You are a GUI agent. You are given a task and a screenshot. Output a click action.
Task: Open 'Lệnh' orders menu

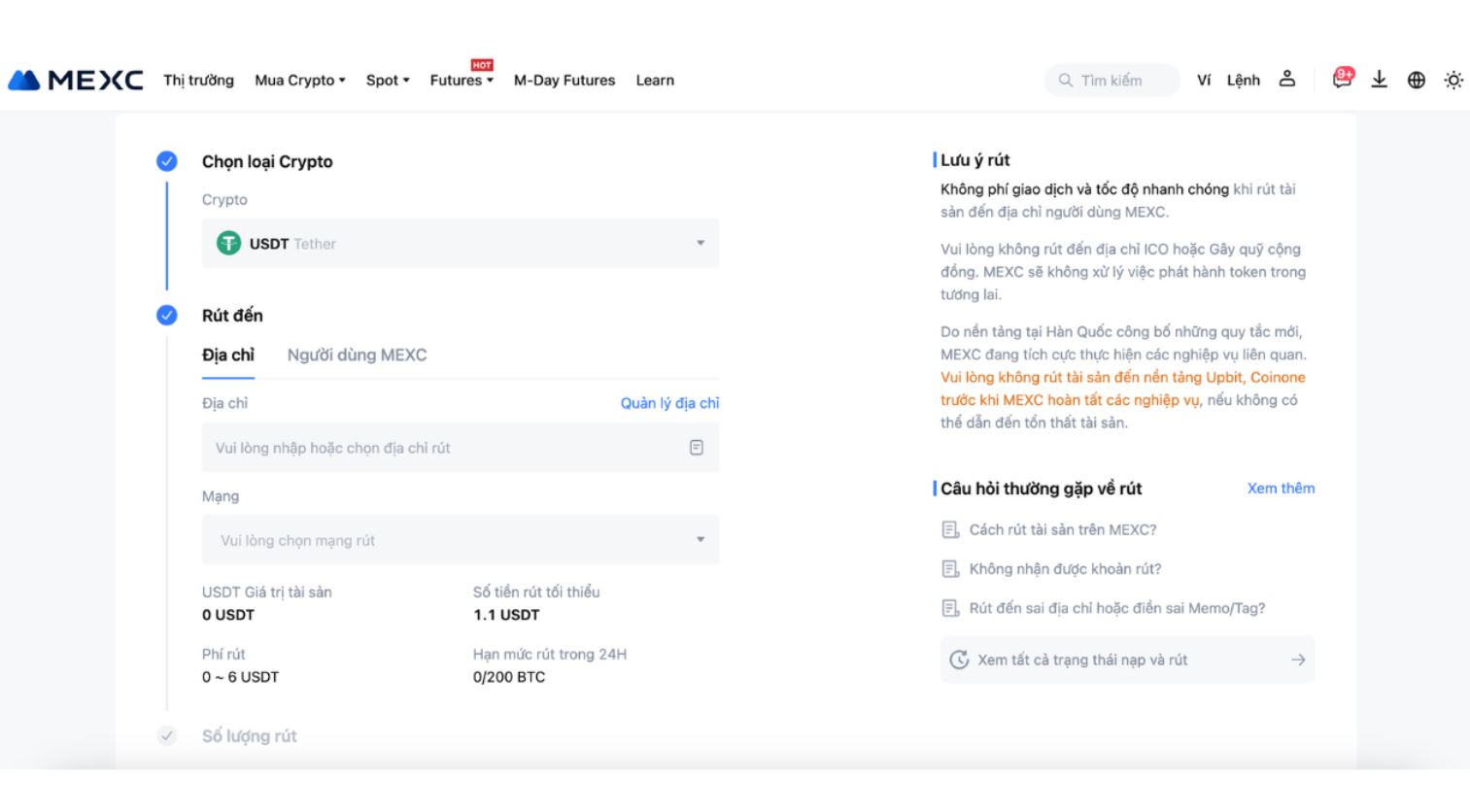click(x=1243, y=81)
